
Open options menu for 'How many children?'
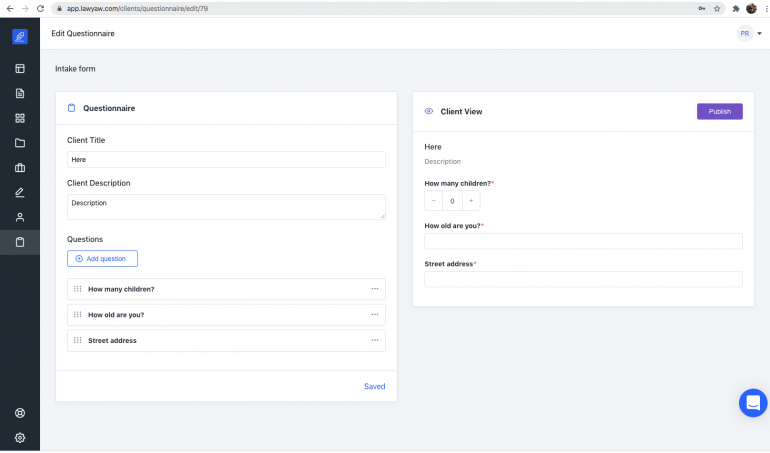pyautogui.click(x=375, y=289)
